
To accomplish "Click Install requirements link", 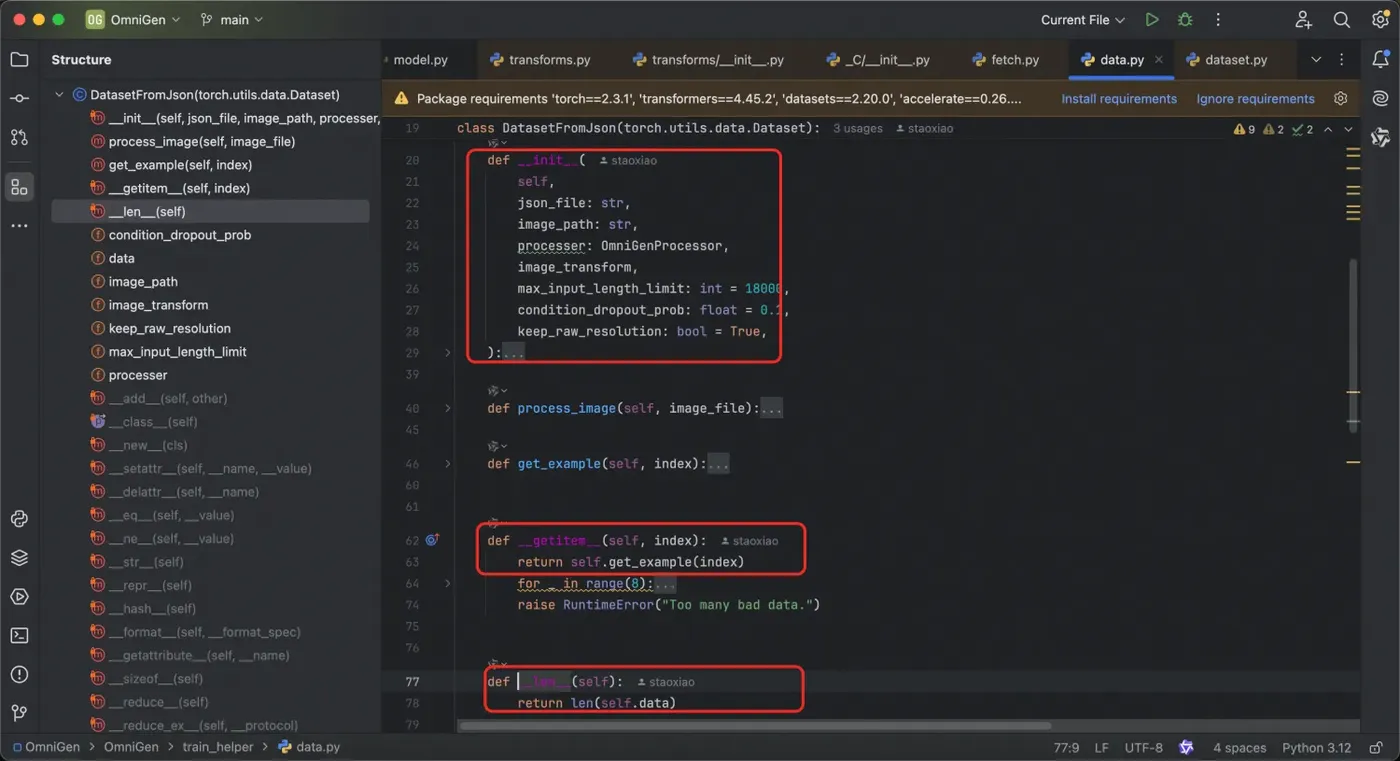I will [x=1118, y=99].
